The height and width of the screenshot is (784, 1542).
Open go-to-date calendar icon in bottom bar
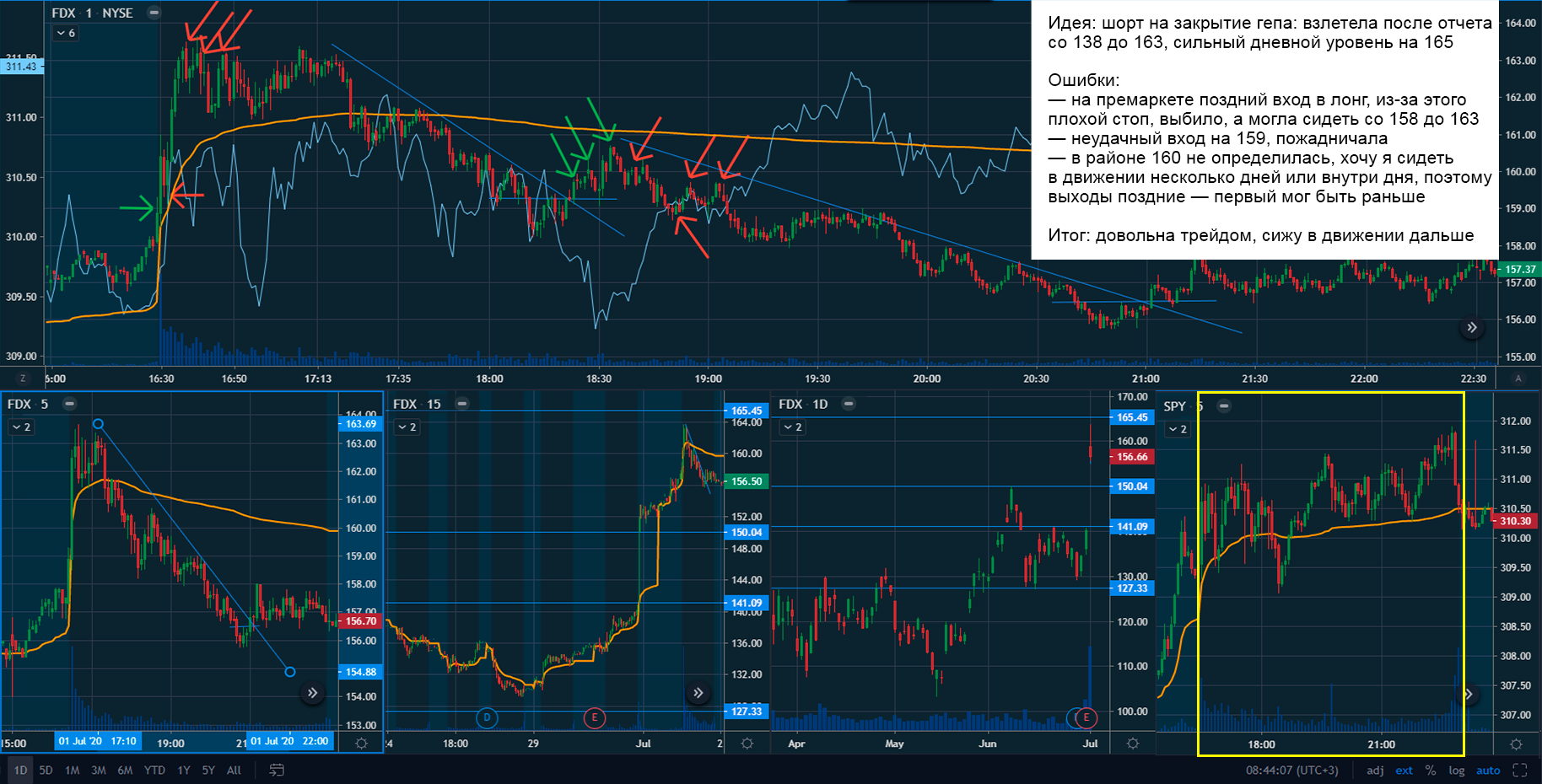(276, 770)
